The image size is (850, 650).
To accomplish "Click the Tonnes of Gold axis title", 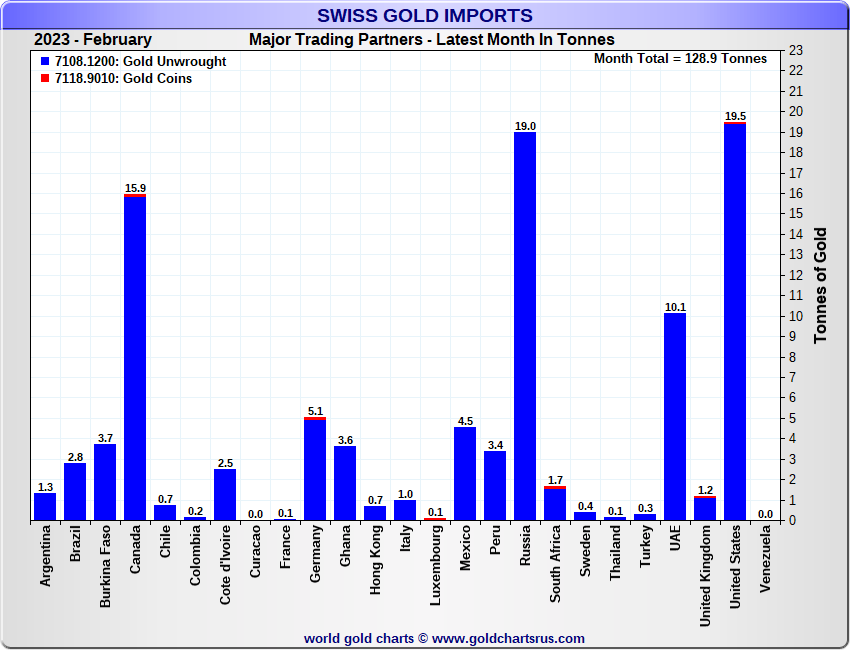I will 820,285.
